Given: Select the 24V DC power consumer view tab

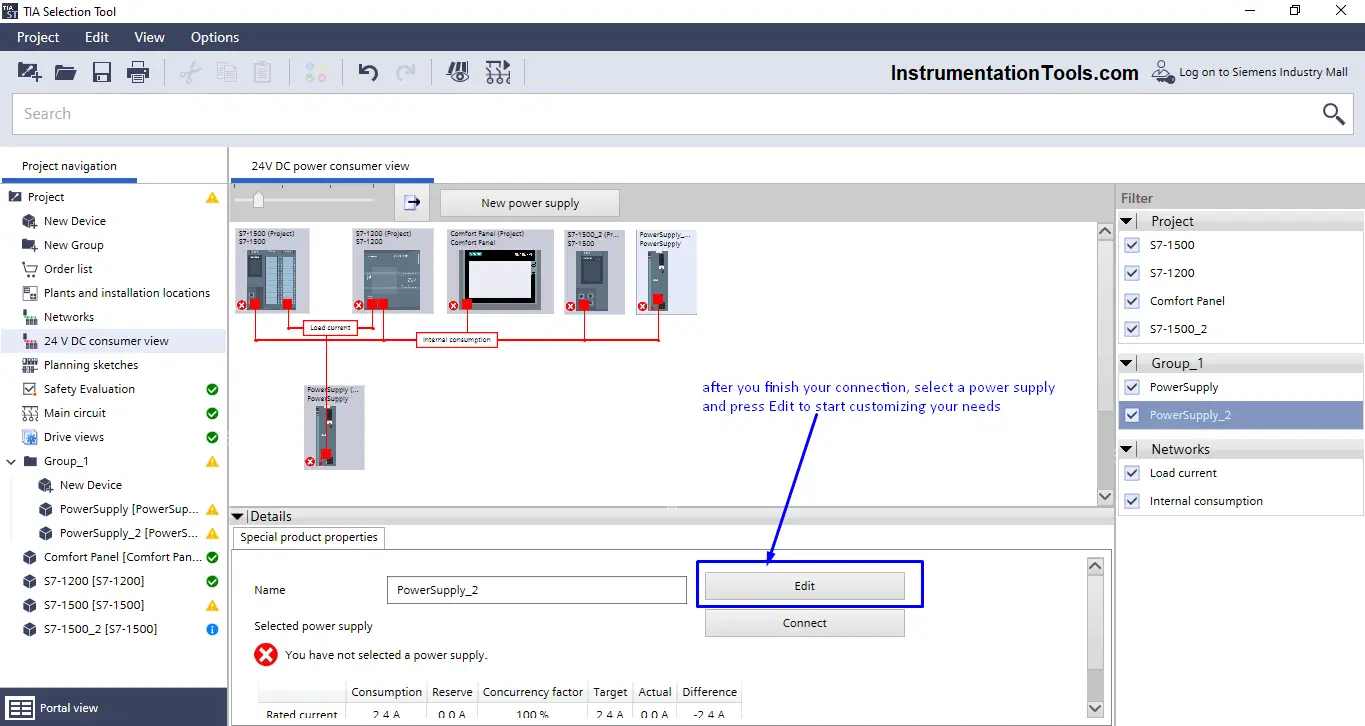Looking at the screenshot, I should (330, 166).
